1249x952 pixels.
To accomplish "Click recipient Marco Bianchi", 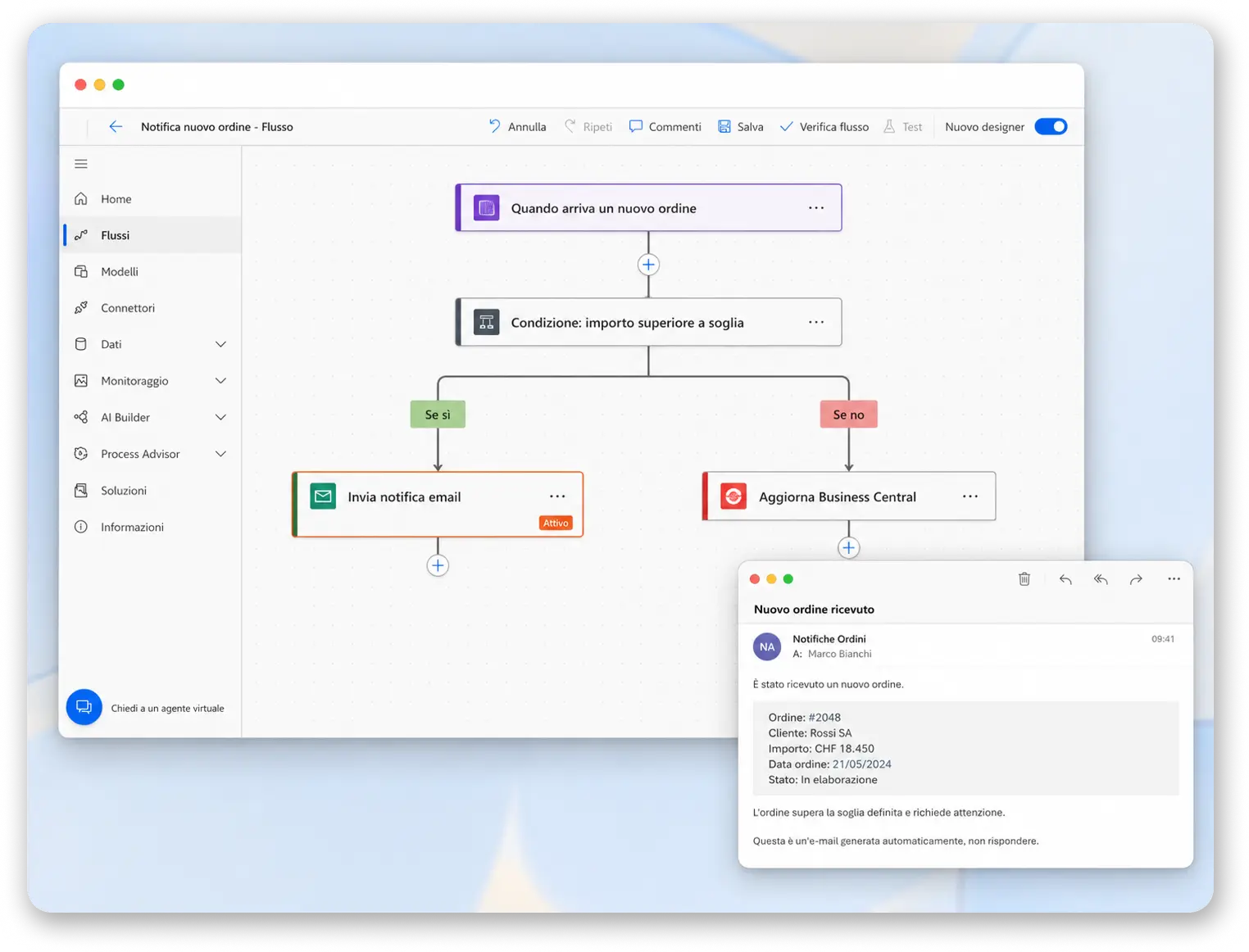I will pos(840,654).
